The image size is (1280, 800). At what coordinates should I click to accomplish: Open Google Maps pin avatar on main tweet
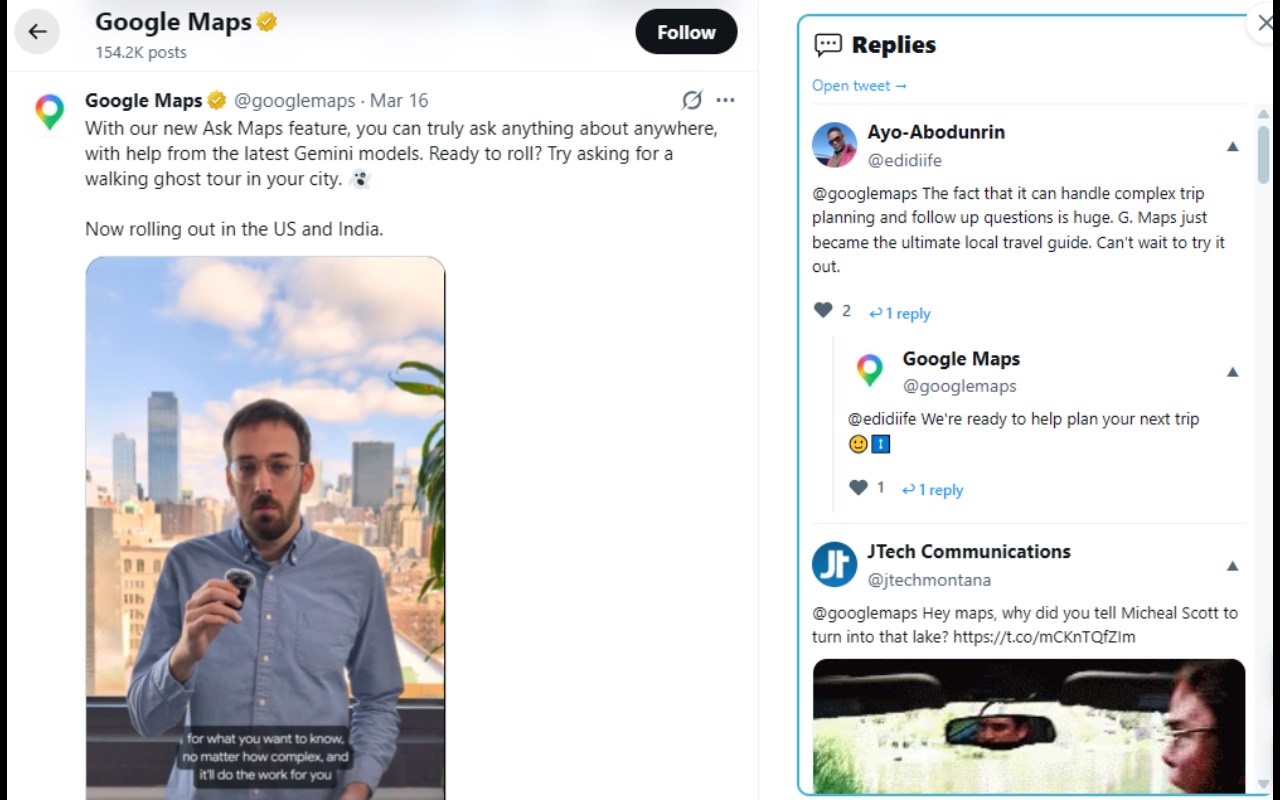(49, 112)
